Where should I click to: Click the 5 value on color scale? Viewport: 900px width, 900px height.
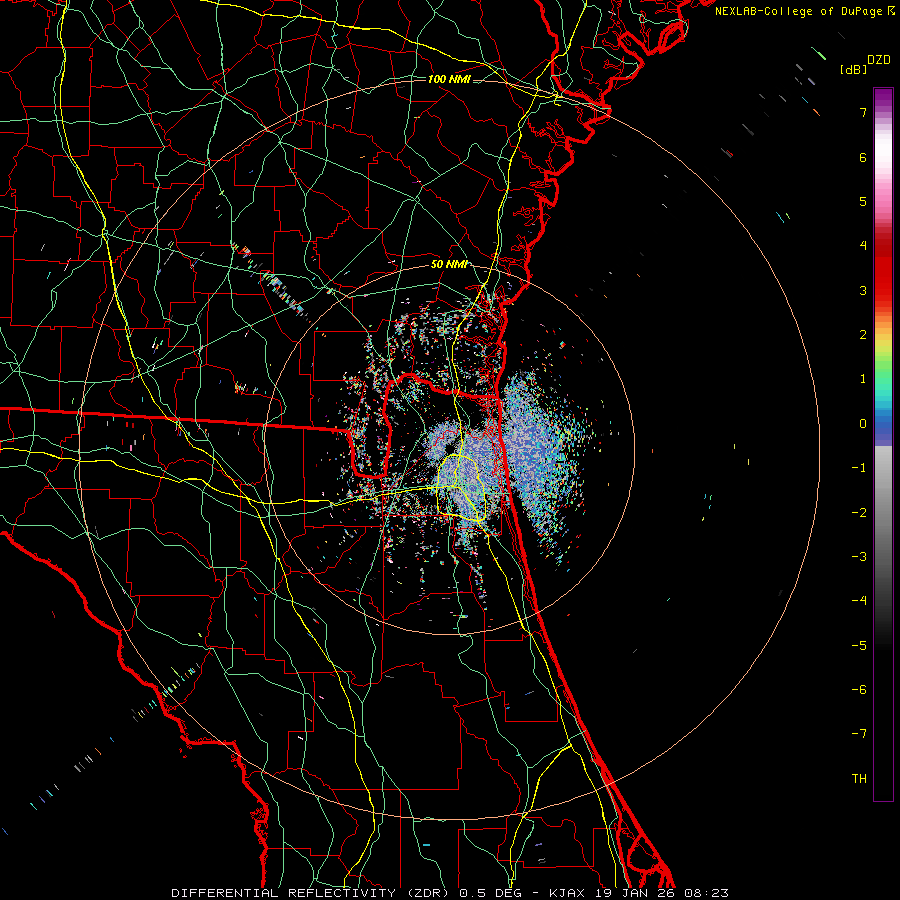click(863, 201)
